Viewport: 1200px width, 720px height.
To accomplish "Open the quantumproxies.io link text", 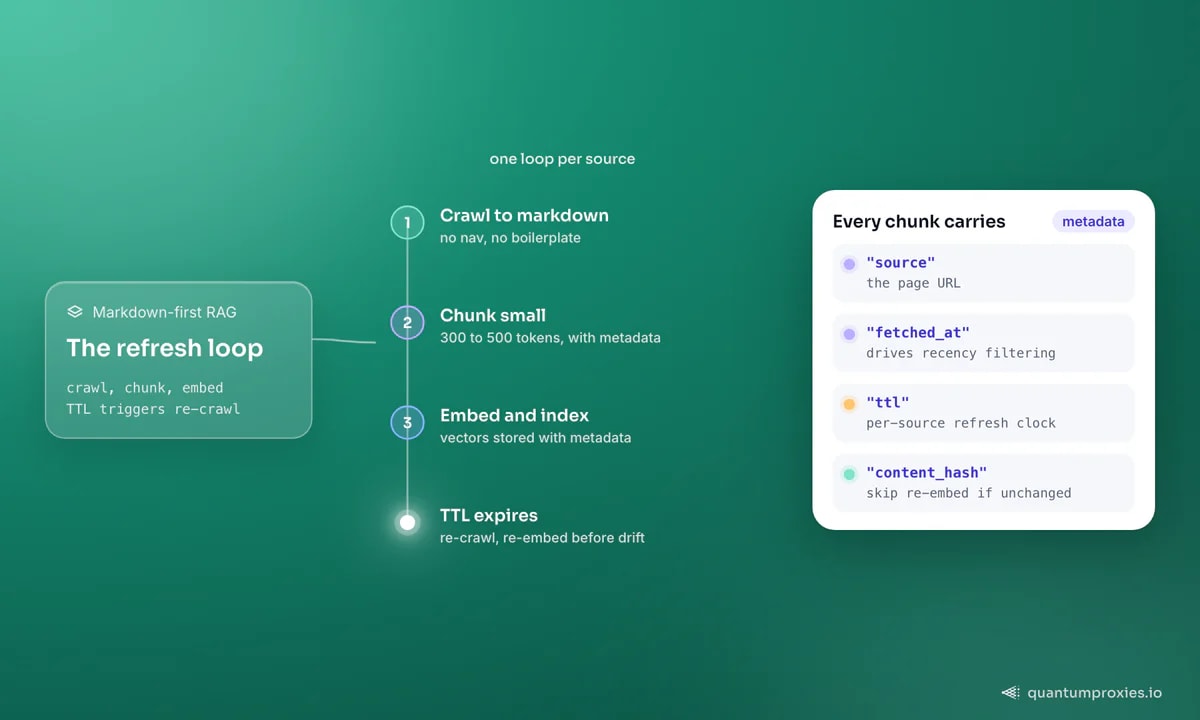I will 1095,692.
